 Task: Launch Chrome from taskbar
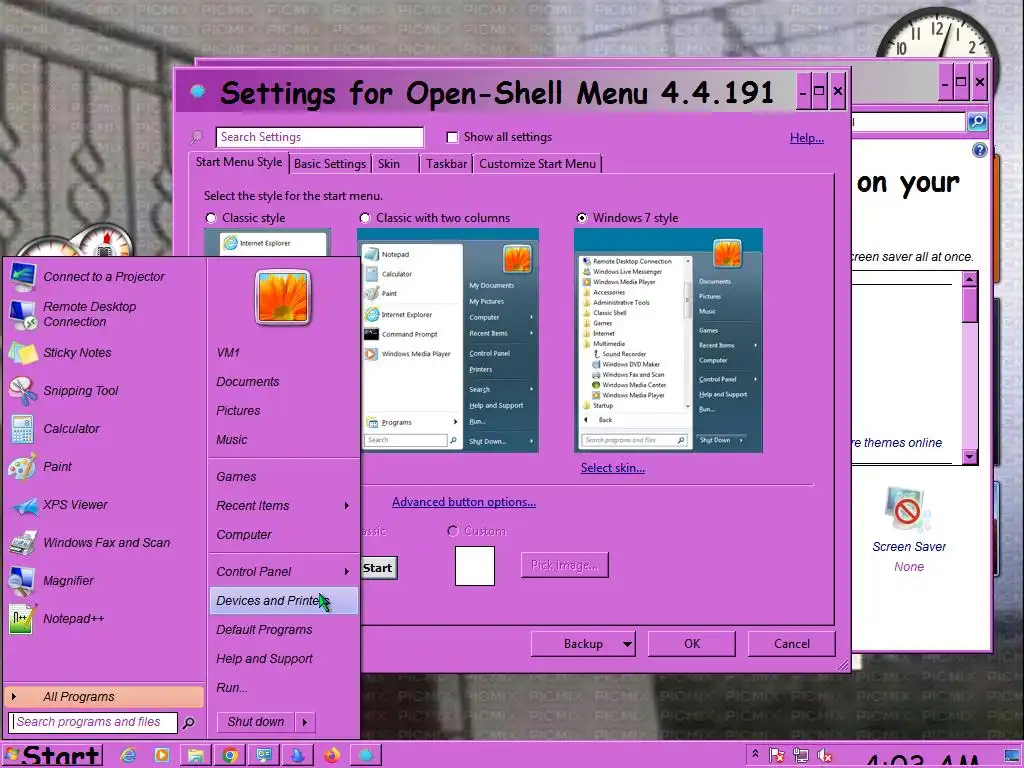[x=230, y=756]
